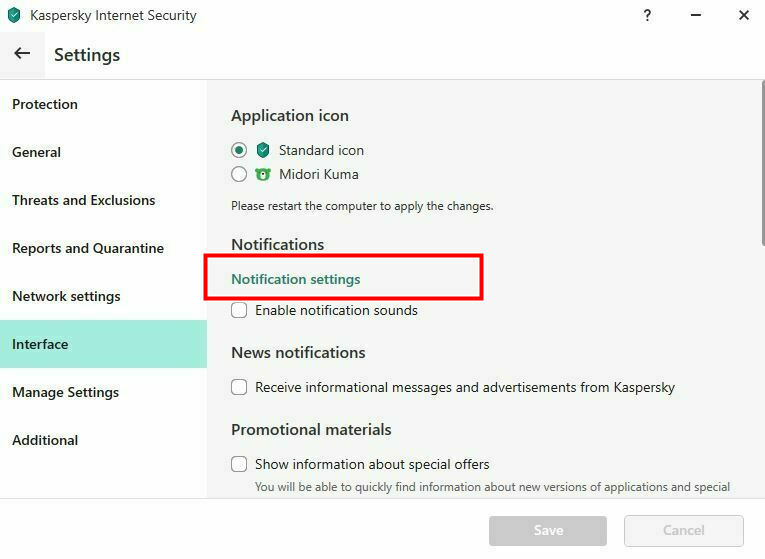This screenshot has height=559, width=765.
Task: Select the Interface section
Action: tap(103, 344)
